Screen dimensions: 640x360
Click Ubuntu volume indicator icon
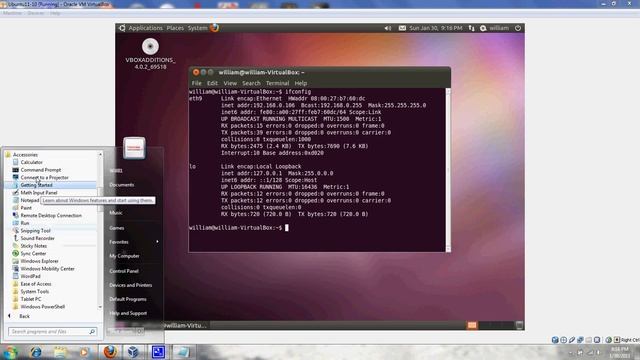tap(387, 28)
